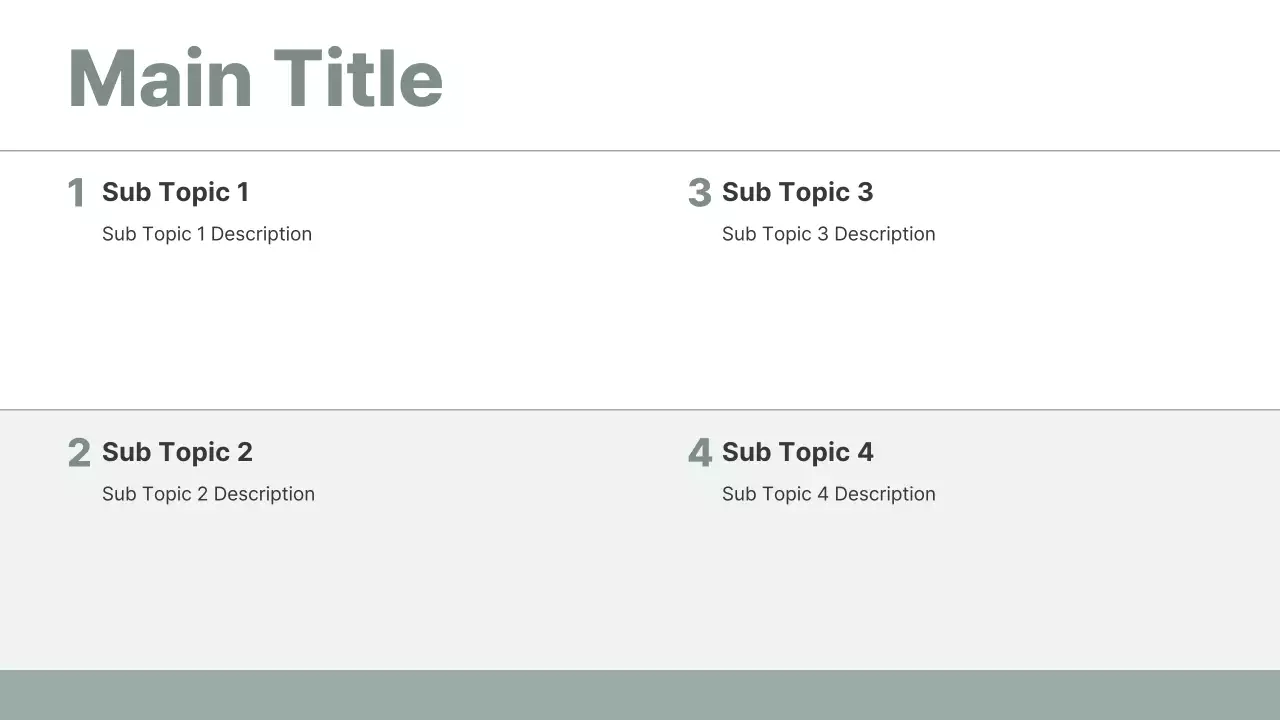Click the divider line above Sub Topic 2
Image resolution: width=1280 pixels, height=720 pixels.
click(x=640, y=410)
